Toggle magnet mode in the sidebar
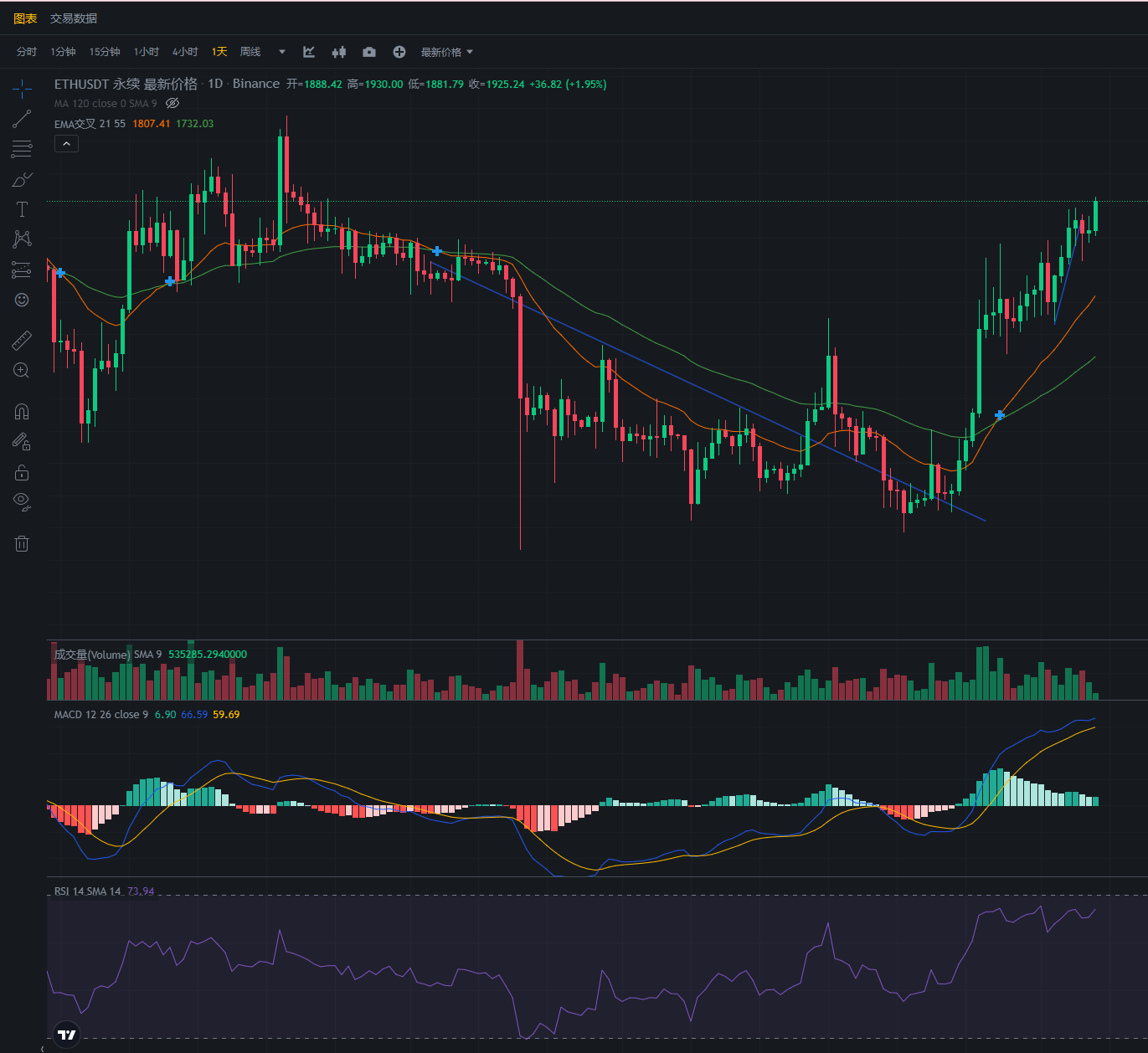Screen dimensions: 1148x1053 pos(22,411)
